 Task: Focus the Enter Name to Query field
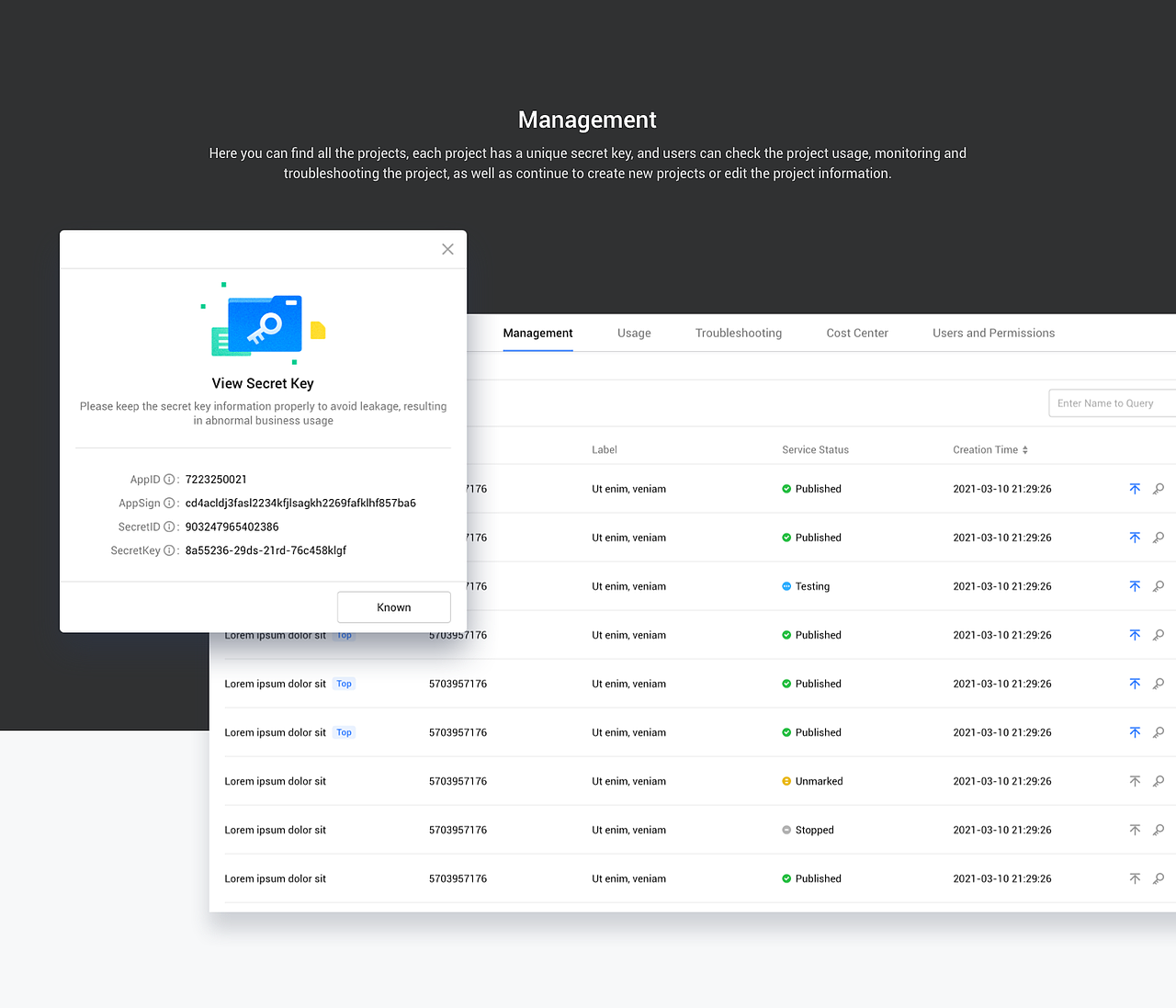[x=1113, y=403]
